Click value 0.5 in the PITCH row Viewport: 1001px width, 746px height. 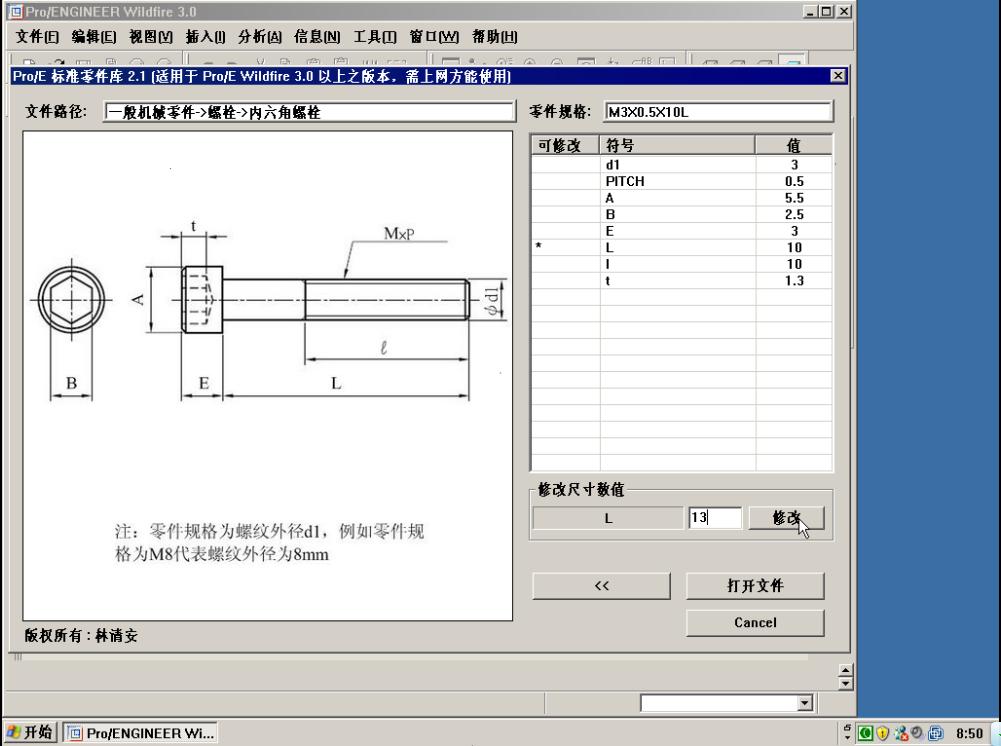794,181
